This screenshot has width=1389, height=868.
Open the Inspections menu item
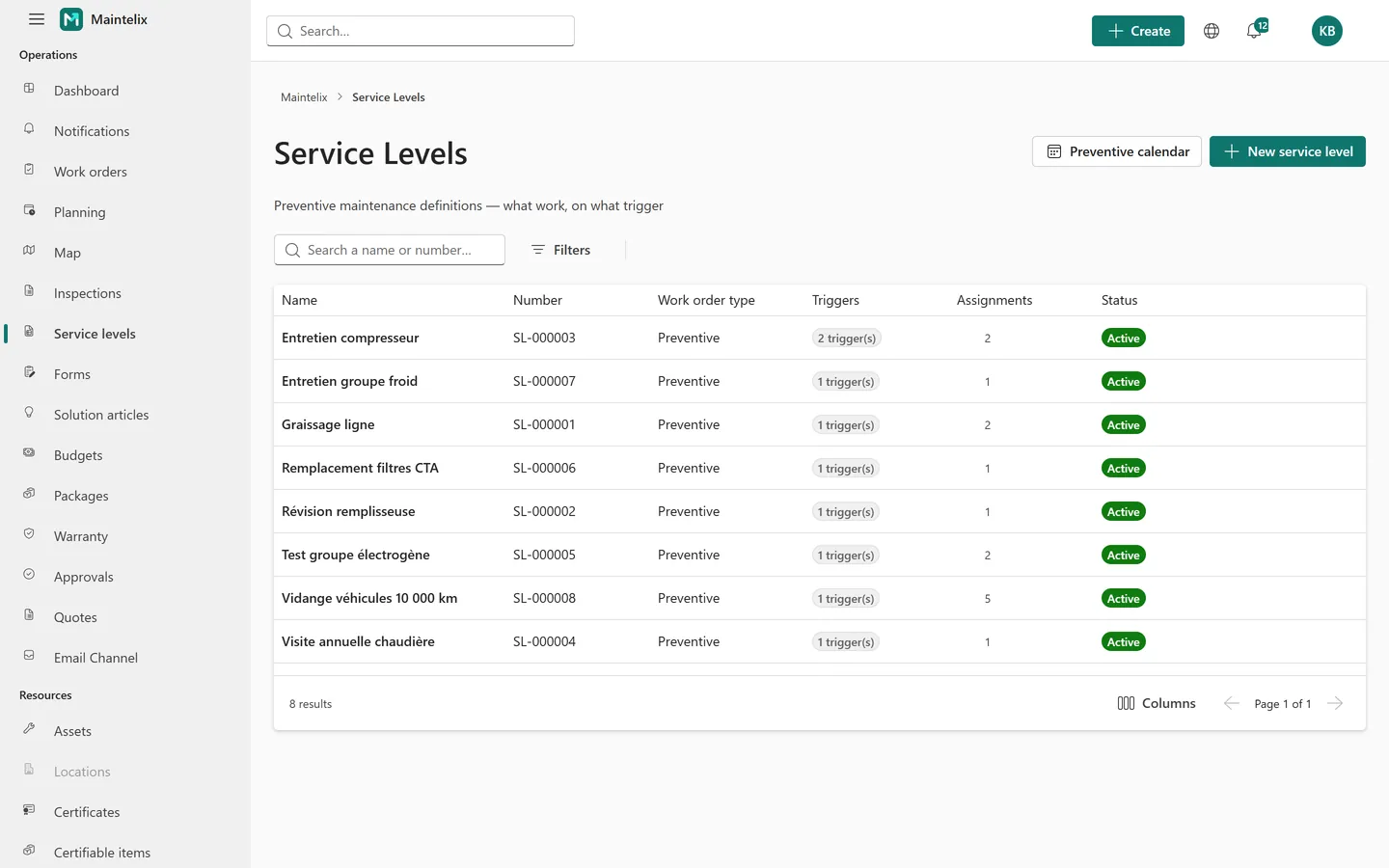coord(125,293)
